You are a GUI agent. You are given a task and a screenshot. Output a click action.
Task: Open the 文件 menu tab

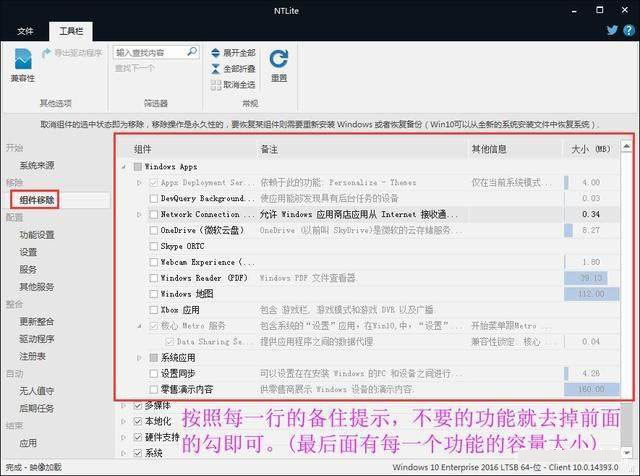[x=25, y=31]
